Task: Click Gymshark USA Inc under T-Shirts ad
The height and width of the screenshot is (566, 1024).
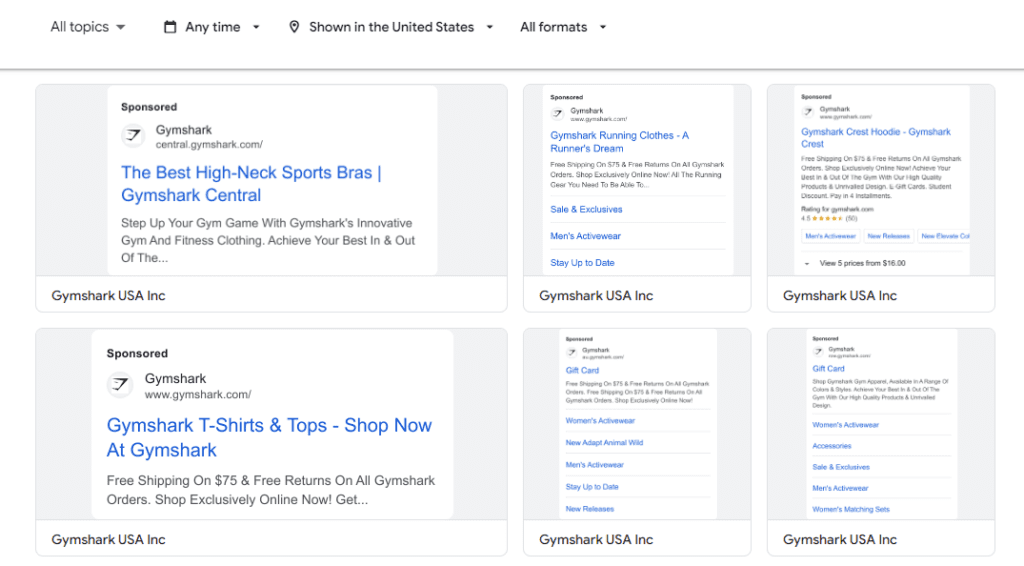Action: tap(108, 540)
